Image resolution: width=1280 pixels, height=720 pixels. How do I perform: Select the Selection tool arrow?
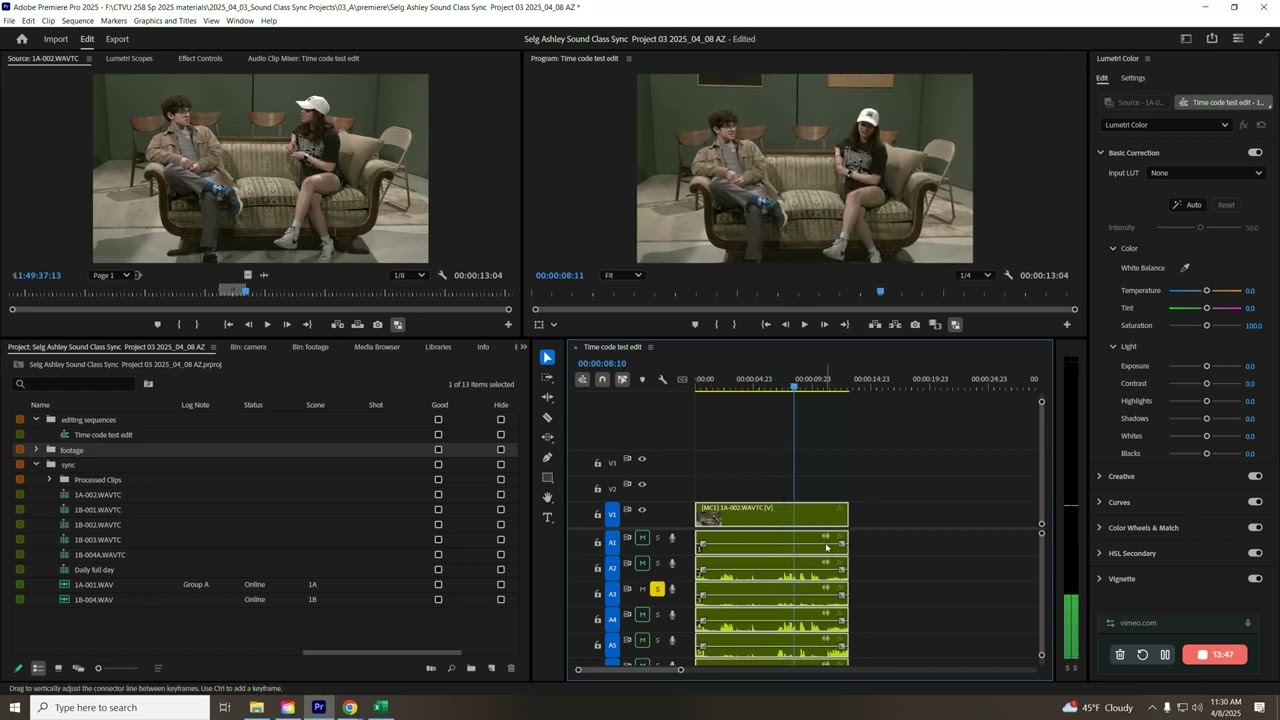click(x=547, y=358)
